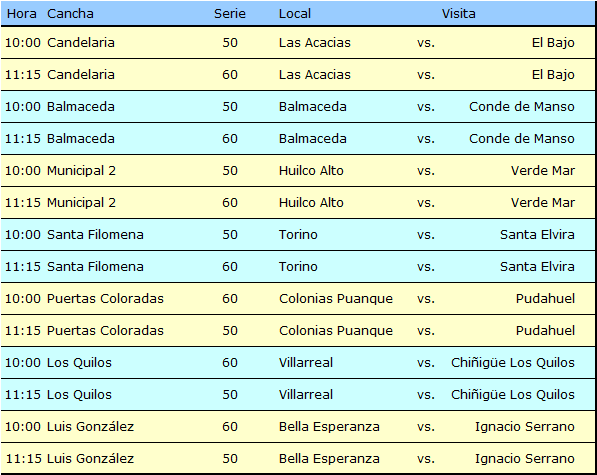Click Pudahuel in the 11:15 Puertas Coloradas row

545,330
